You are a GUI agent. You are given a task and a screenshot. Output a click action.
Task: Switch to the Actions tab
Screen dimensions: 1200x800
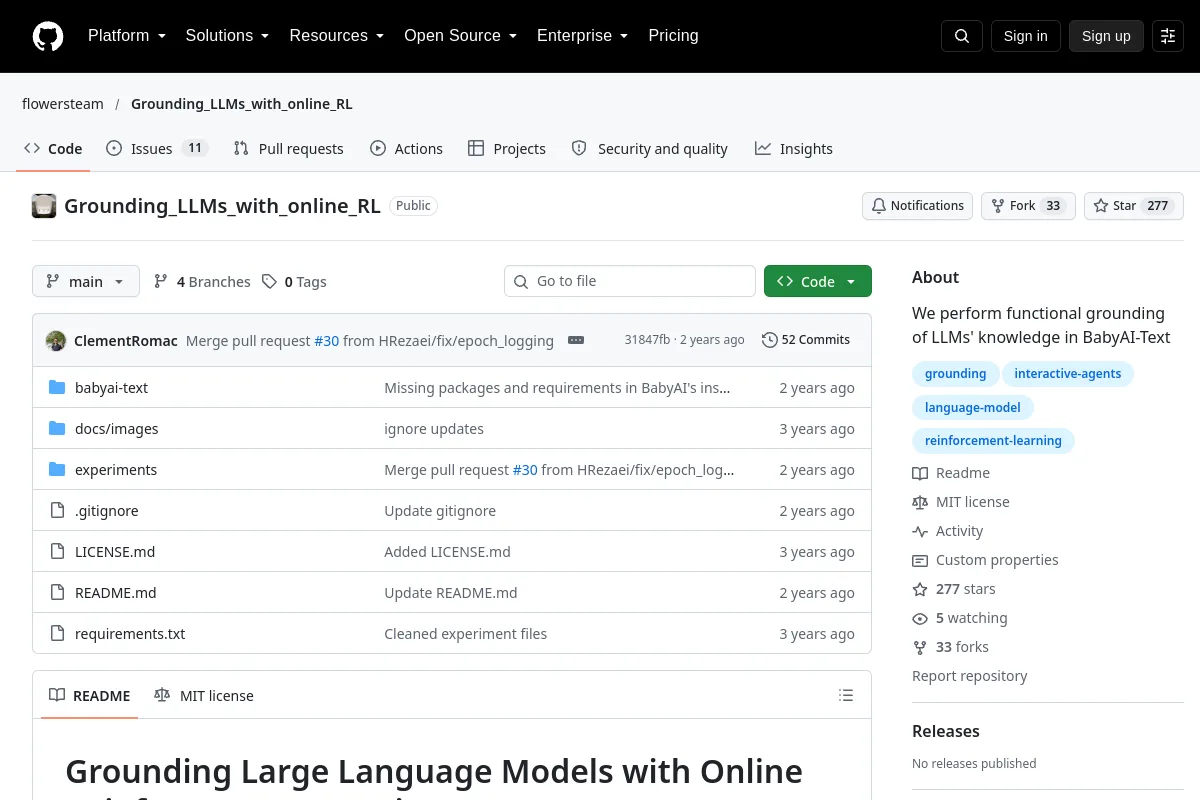406,149
